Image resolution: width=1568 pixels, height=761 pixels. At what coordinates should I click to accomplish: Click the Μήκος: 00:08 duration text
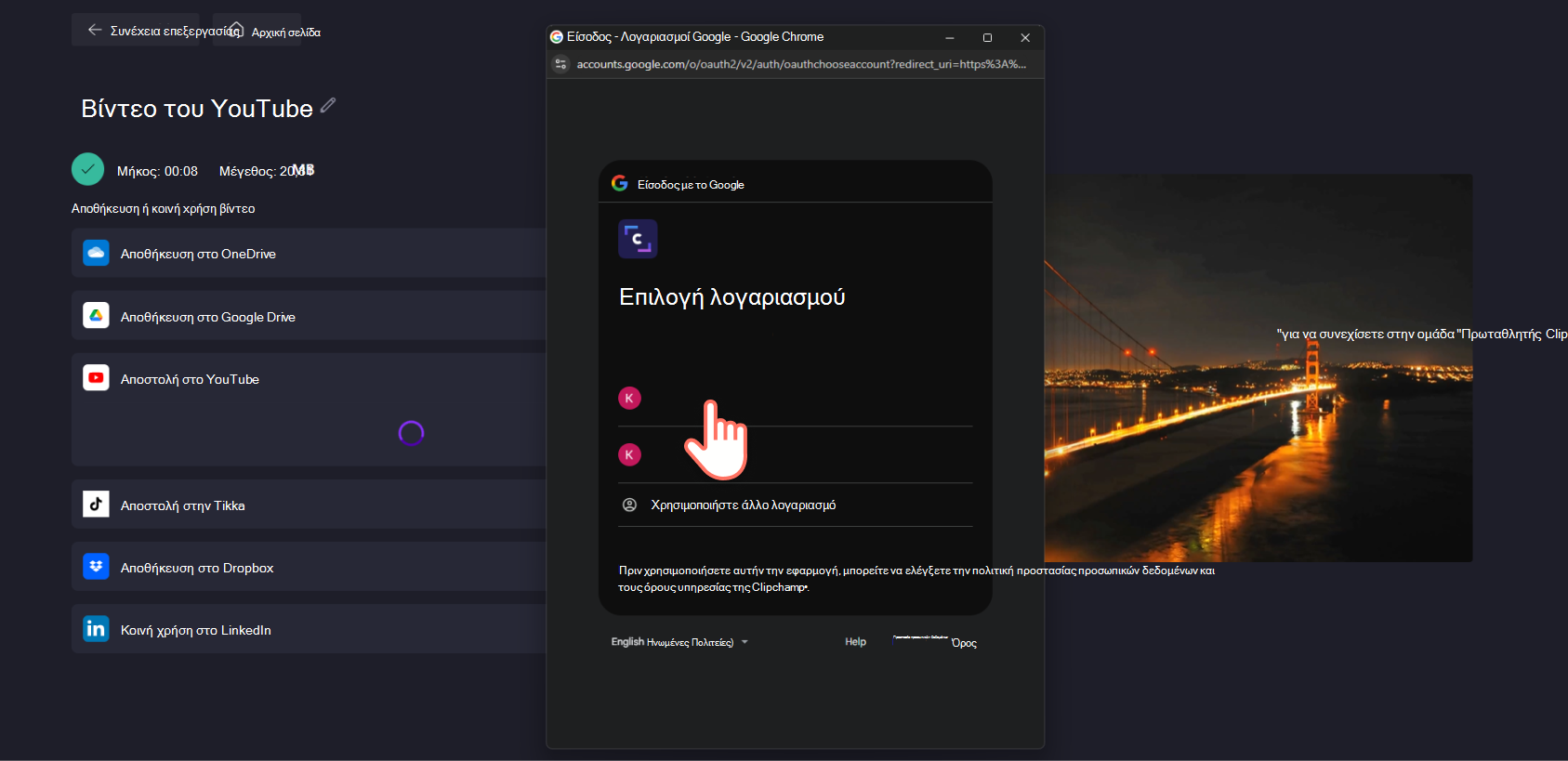pyautogui.click(x=157, y=171)
